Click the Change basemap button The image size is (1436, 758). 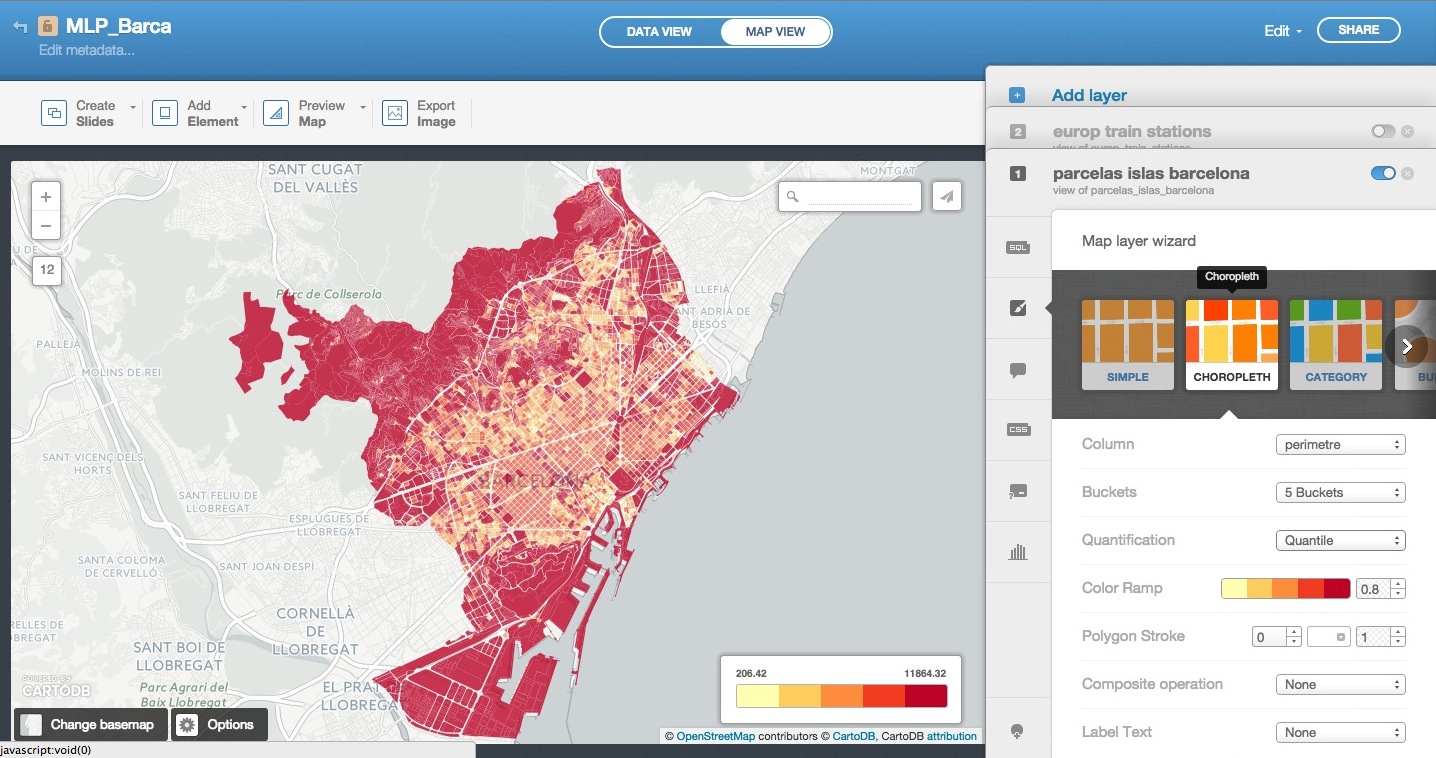tap(90, 724)
